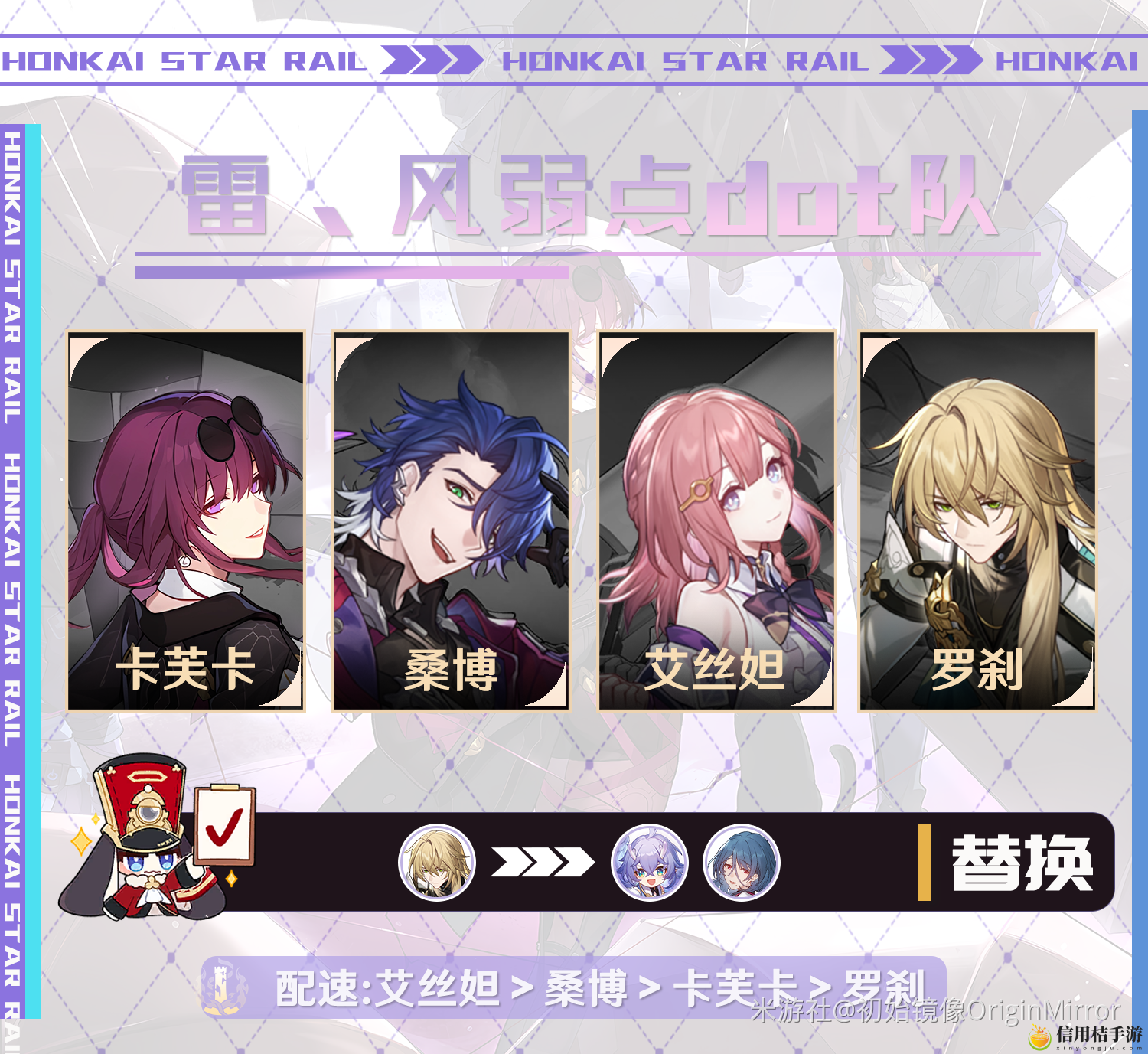Choose the Luocha (罗刹) character card
The height and width of the screenshot is (1054, 1148).
pos(978,520)
